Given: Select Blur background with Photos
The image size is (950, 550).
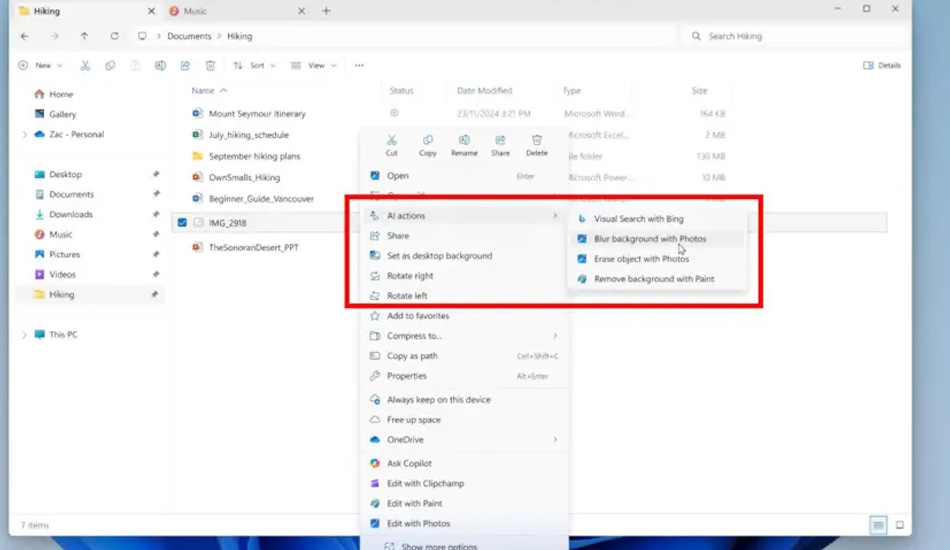Looking at the screenshot, I should click(657, 239).
